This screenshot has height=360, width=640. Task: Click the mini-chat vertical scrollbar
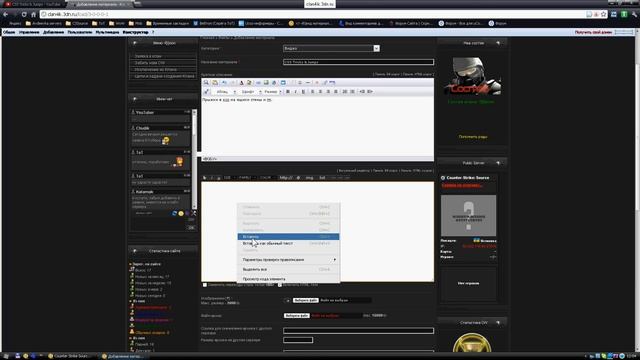[x=194, y=159]
